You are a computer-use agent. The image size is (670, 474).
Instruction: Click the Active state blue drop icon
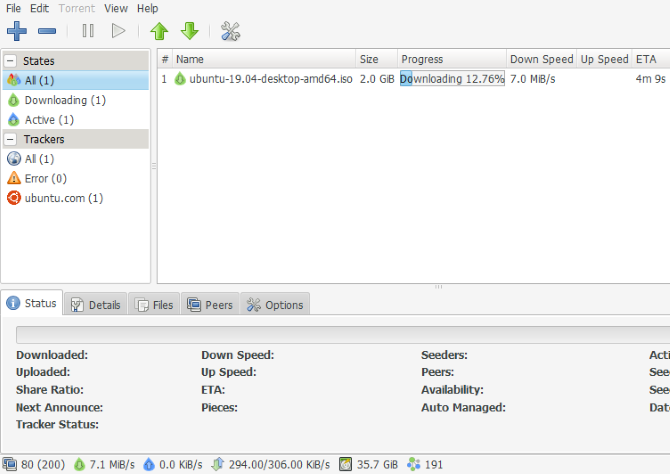(14, 120)
